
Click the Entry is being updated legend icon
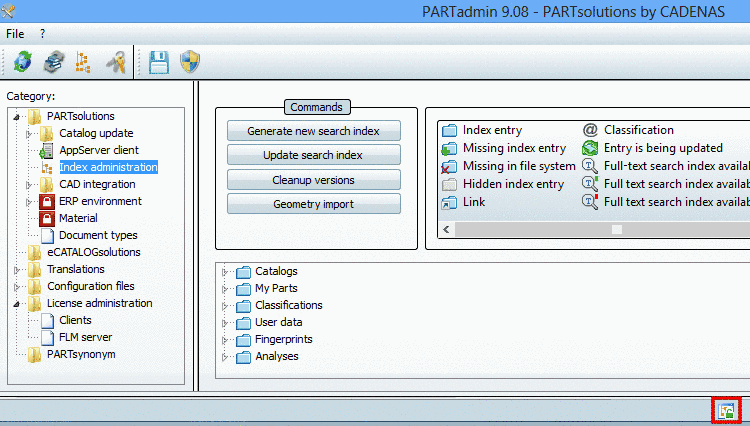point(590,148)
